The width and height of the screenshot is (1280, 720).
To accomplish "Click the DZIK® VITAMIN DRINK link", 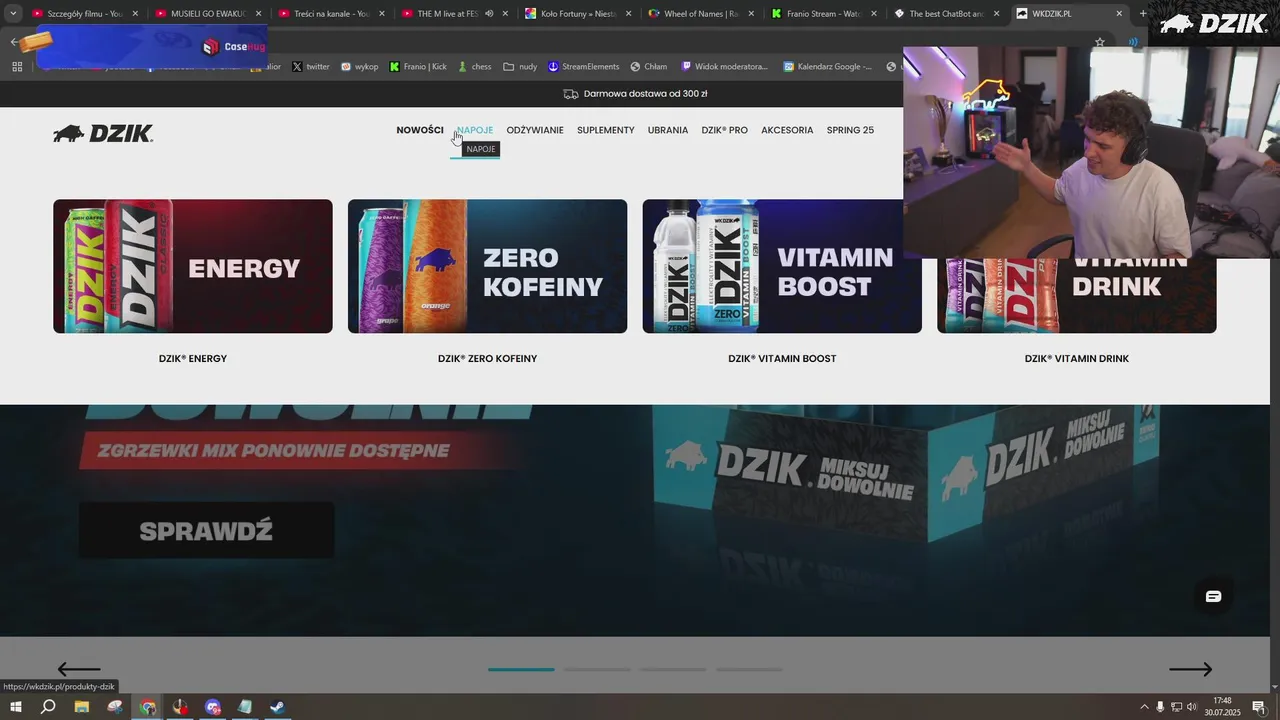I will tap(1077, 358).
